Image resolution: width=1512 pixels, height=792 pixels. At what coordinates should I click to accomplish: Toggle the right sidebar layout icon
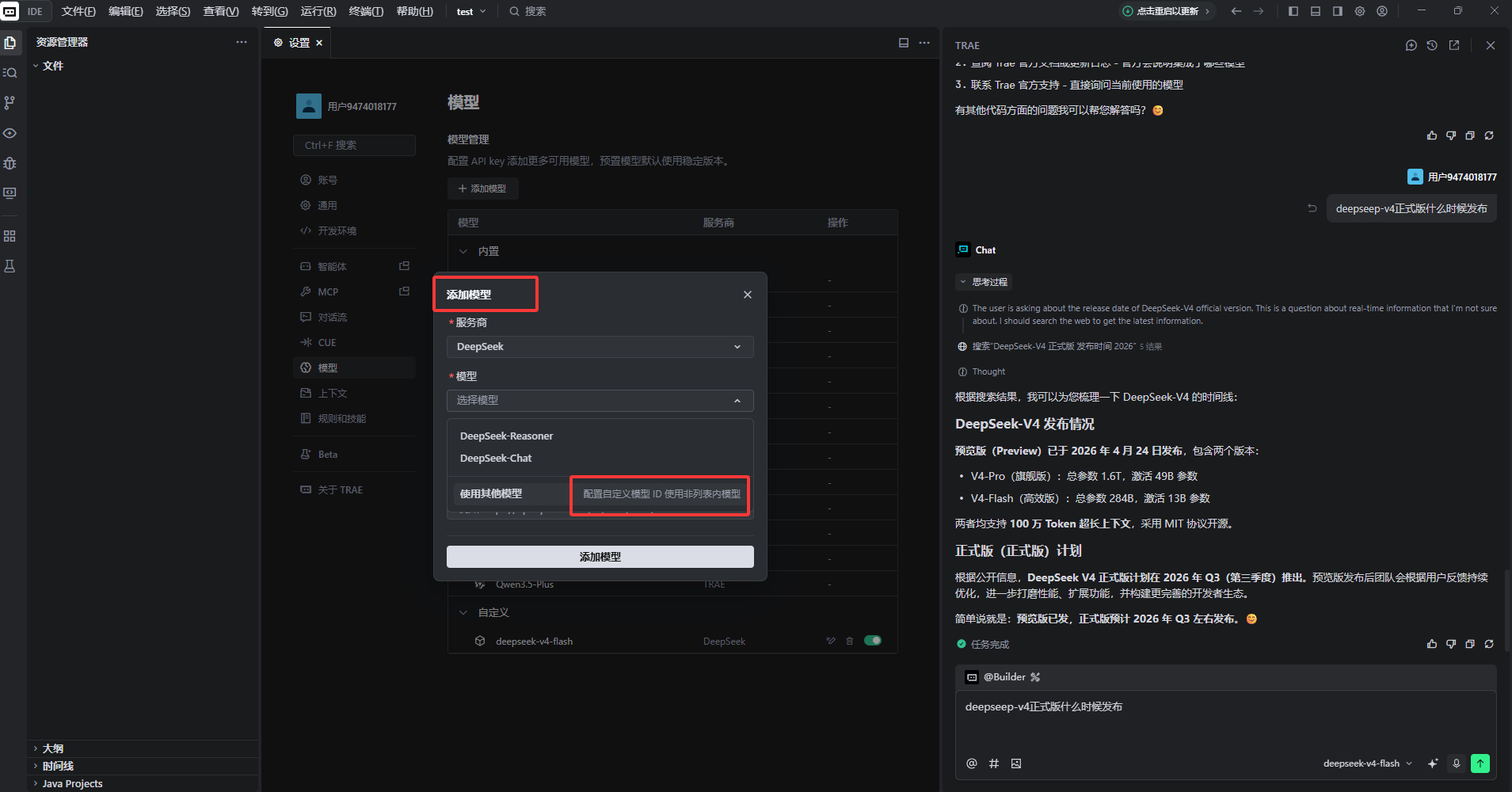click(1338, 11)
